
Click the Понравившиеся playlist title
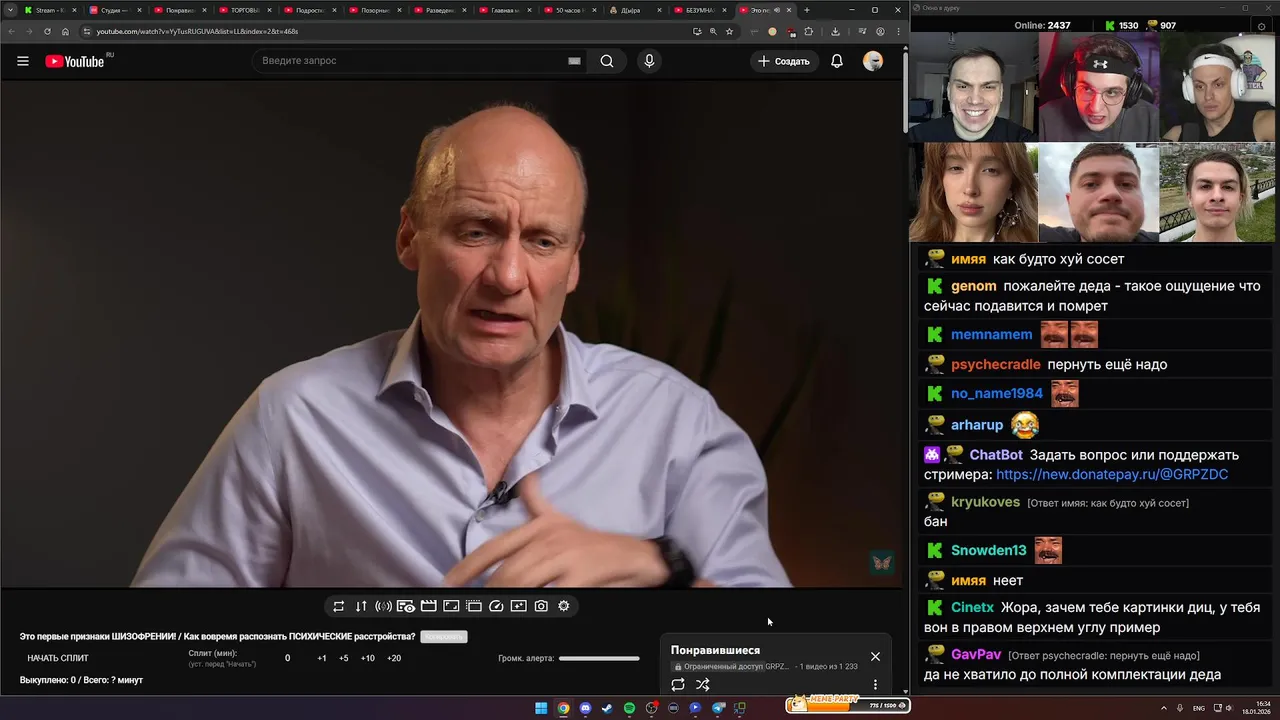click(715, 651)
